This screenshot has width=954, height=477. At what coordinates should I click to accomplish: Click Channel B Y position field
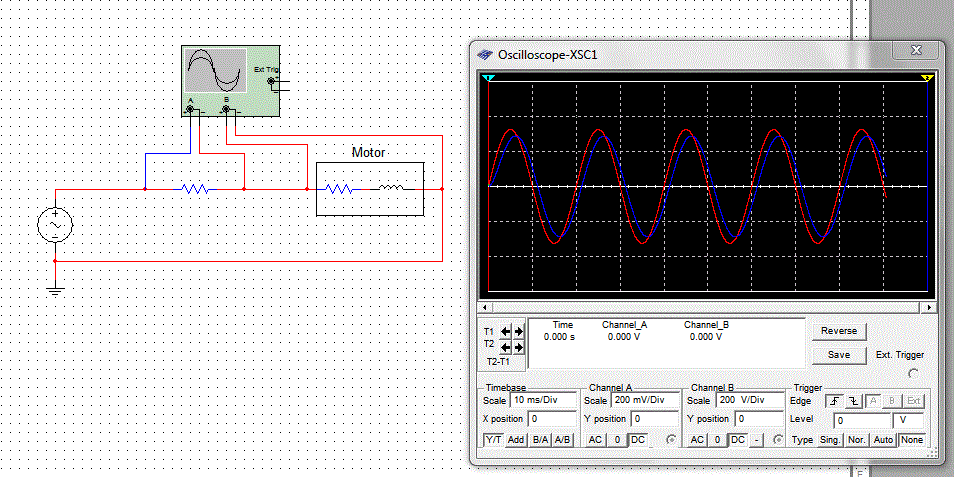click(x=757, y=419)
